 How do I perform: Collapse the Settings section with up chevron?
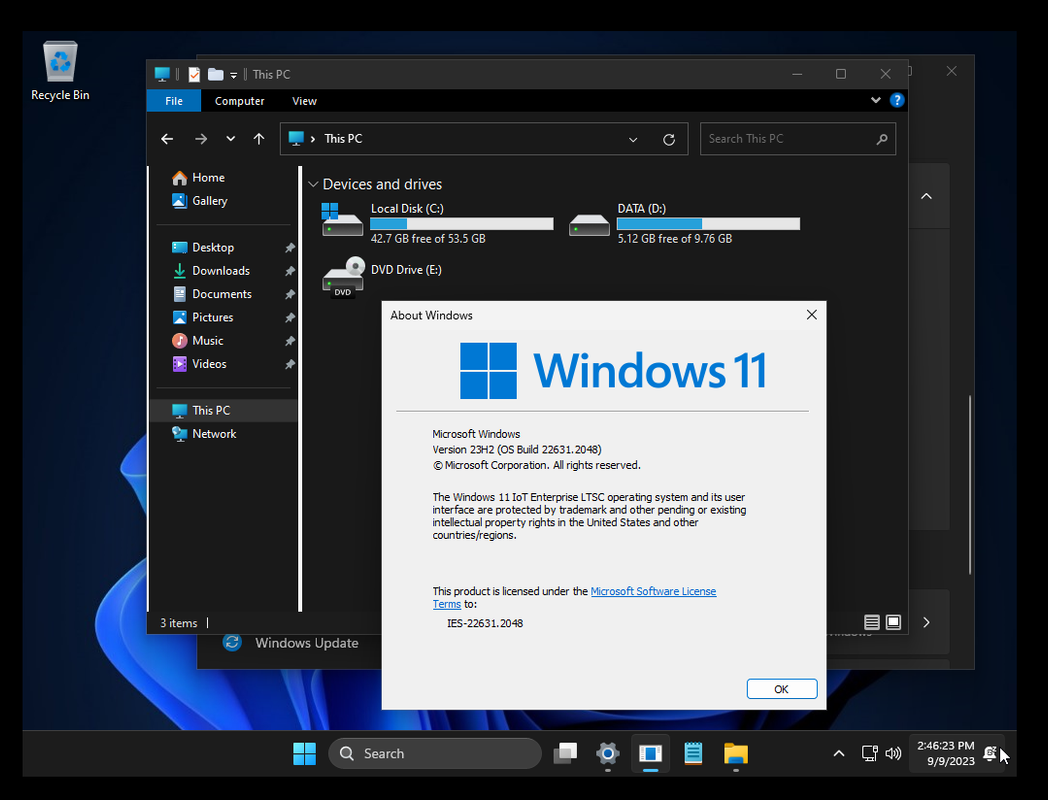[926, 196]
